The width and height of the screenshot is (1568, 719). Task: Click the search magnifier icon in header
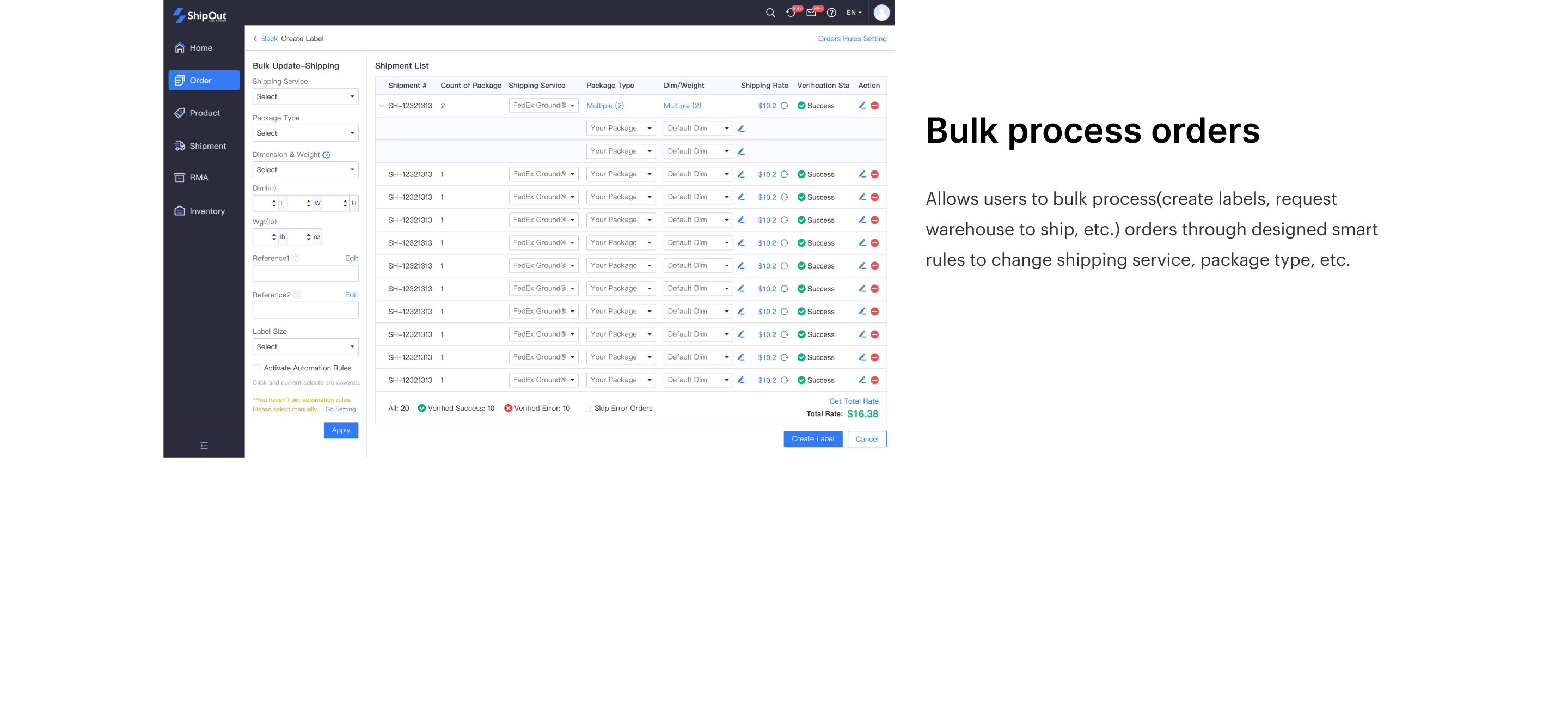coord(770,13)
